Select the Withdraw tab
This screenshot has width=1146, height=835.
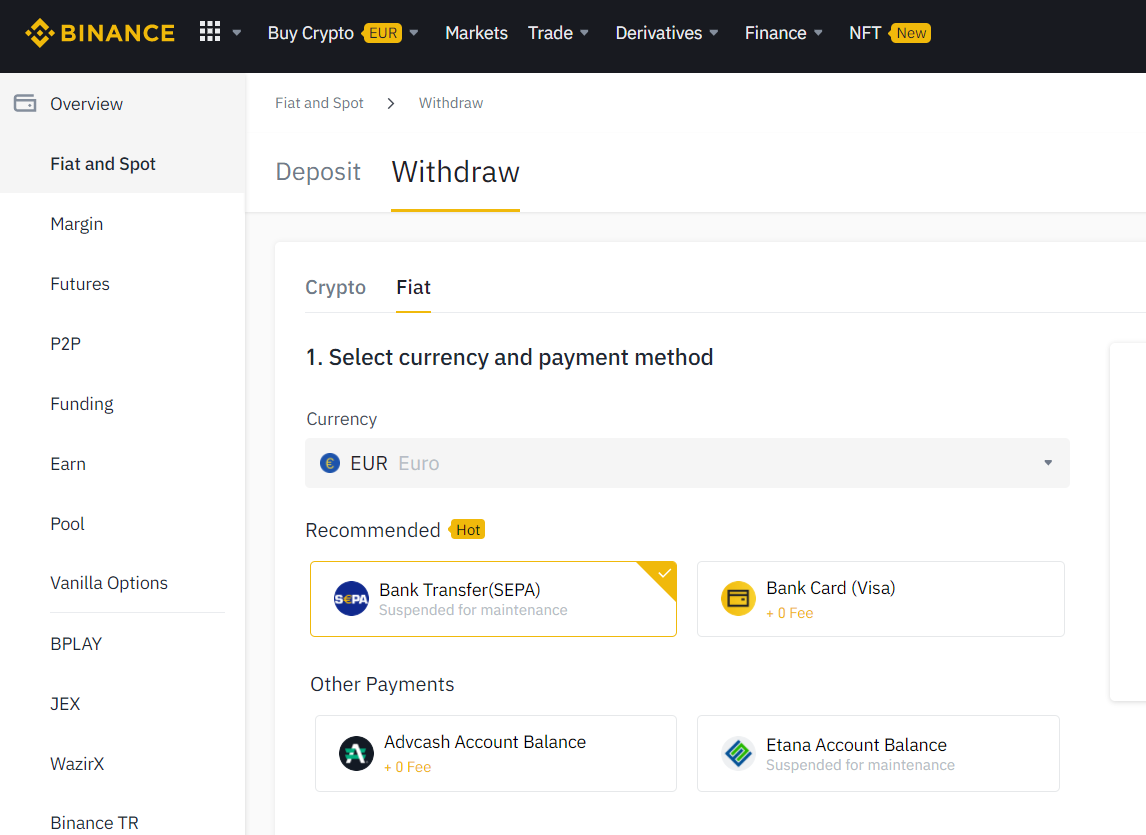(455, 172)
